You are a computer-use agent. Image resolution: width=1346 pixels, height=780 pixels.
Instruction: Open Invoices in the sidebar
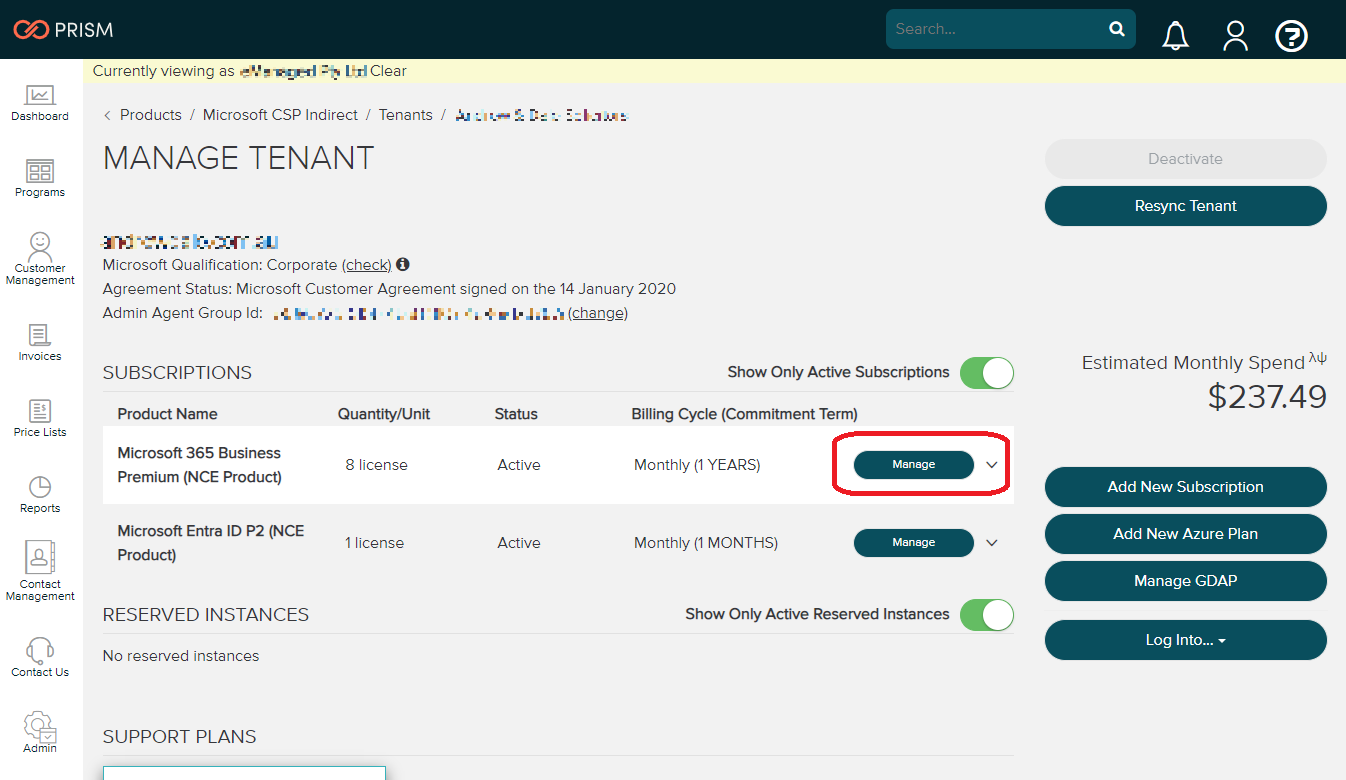point(40,343)
